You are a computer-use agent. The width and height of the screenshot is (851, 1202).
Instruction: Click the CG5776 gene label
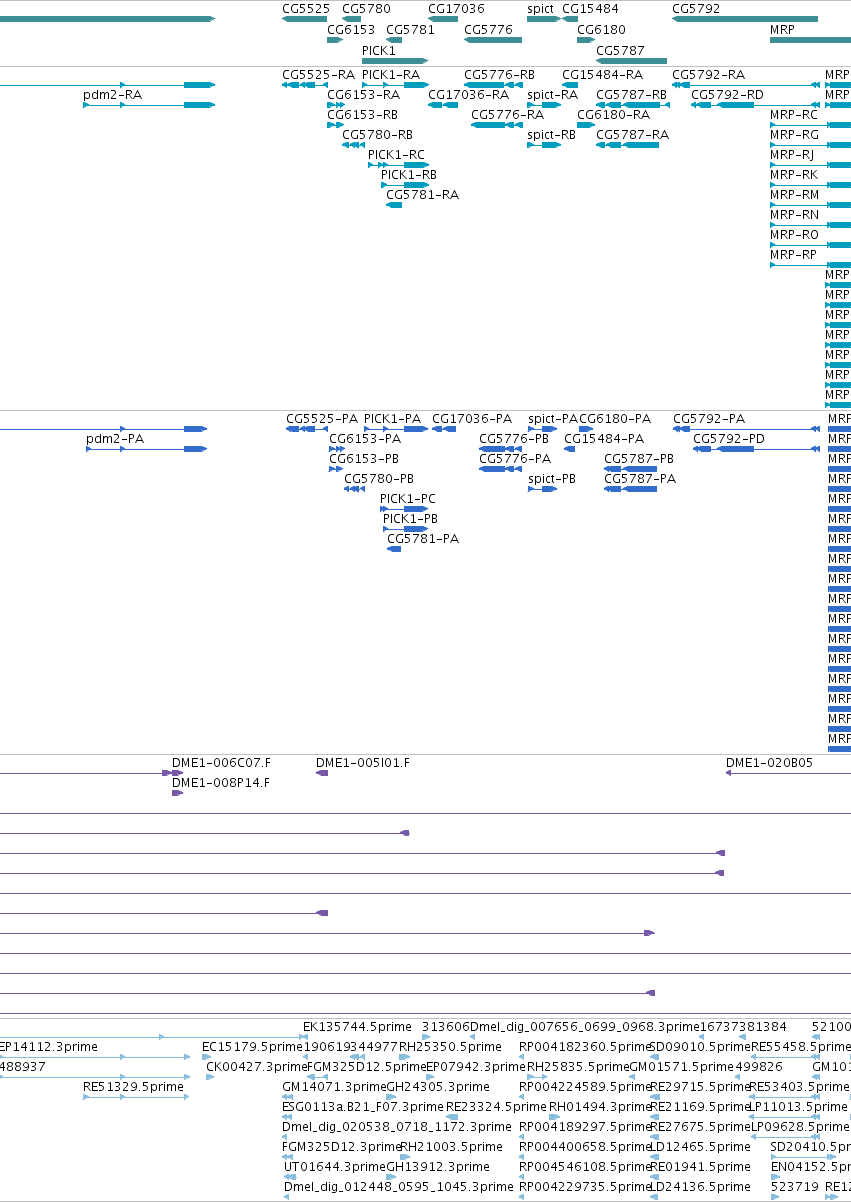[x=488, y=30]
